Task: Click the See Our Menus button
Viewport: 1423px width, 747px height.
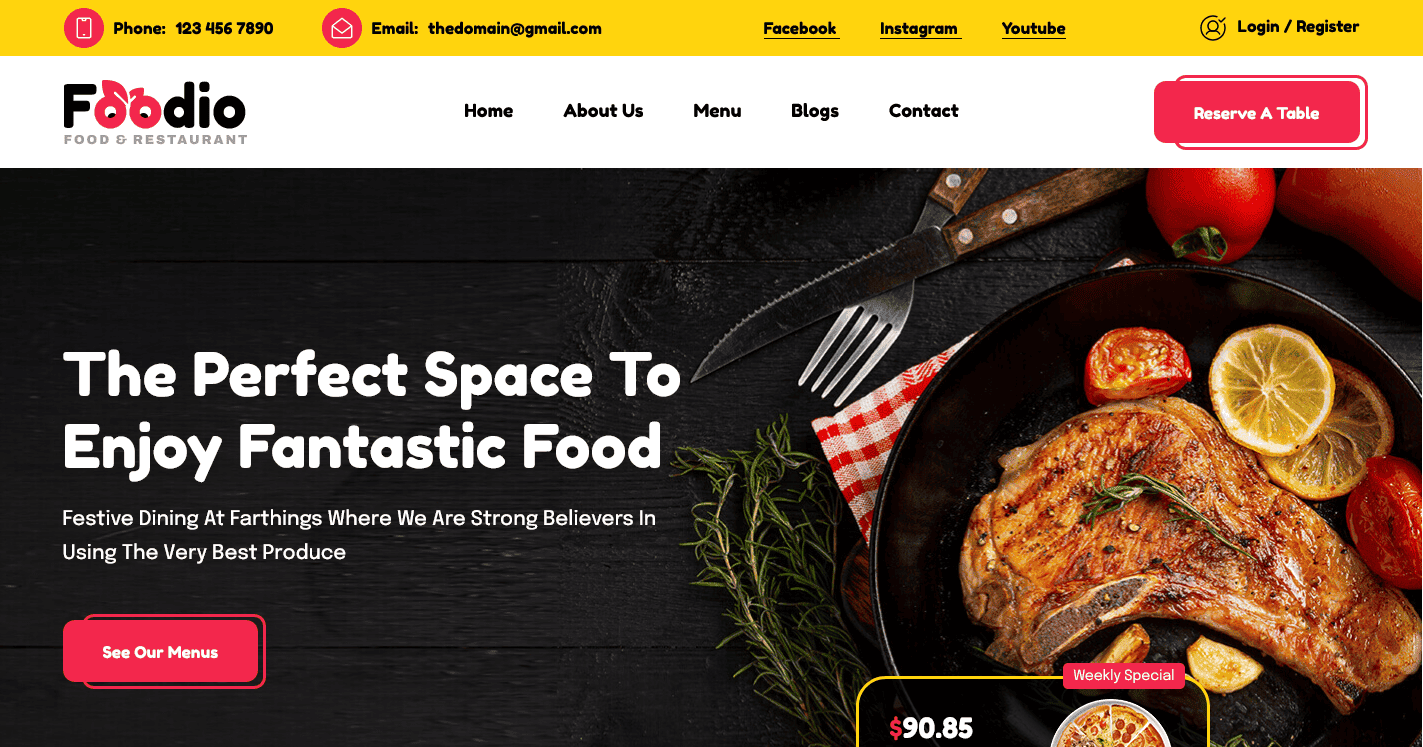Action: [160, 652]
